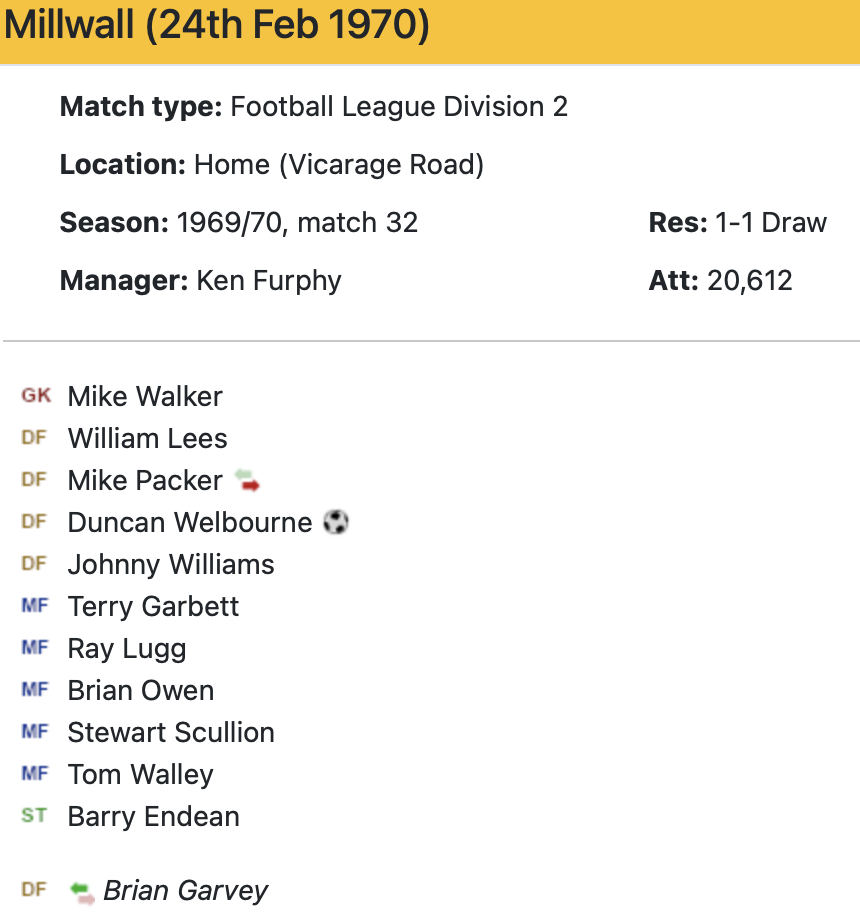The image size is (860, 922).
Task: Click the substituted-on arrow beside Brian Garvey
Action: (x=82, y=890)
